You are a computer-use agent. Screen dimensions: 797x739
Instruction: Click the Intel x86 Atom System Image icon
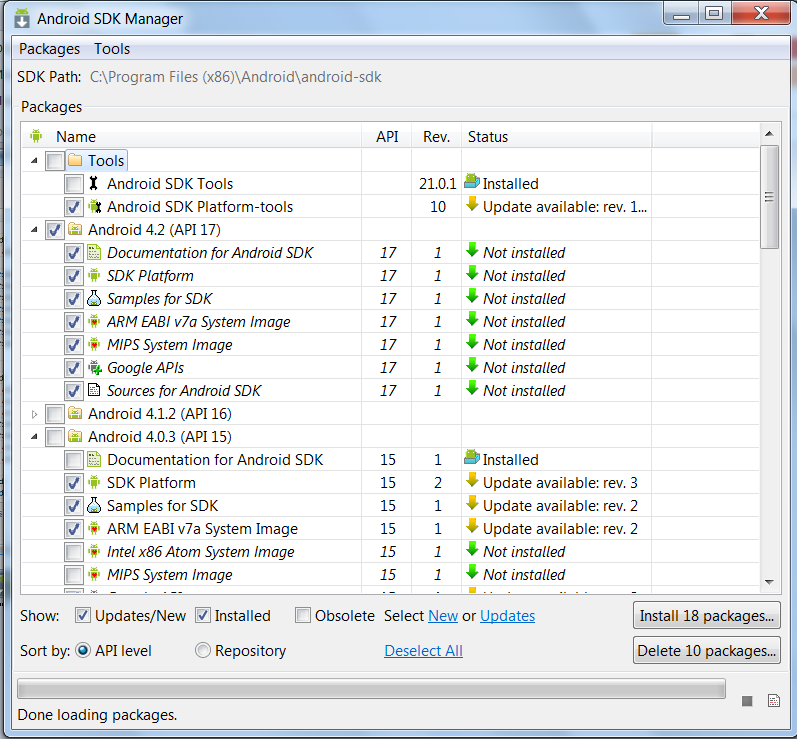pos(94,551)
